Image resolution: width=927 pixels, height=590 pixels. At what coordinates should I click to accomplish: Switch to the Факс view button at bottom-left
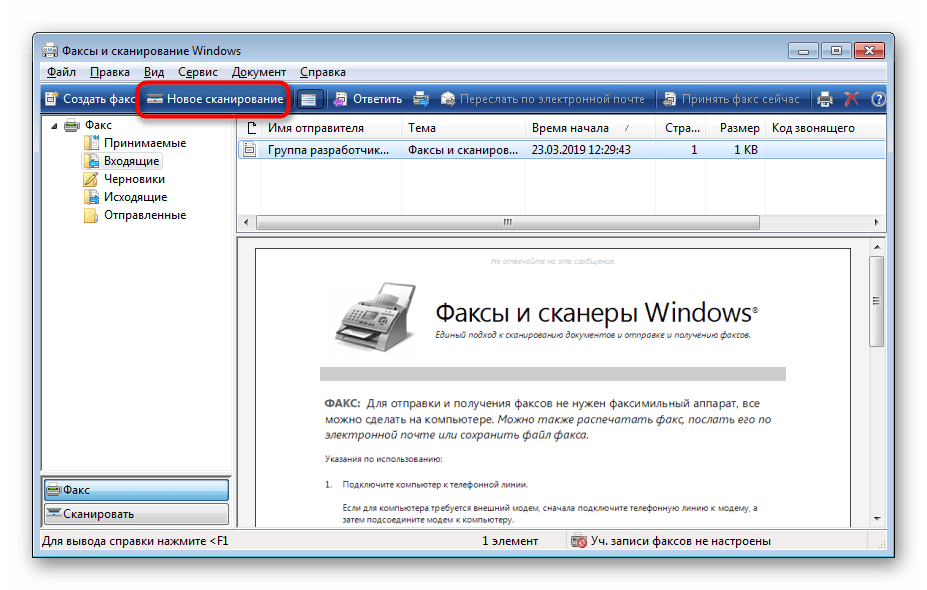[x=136, y=489]
